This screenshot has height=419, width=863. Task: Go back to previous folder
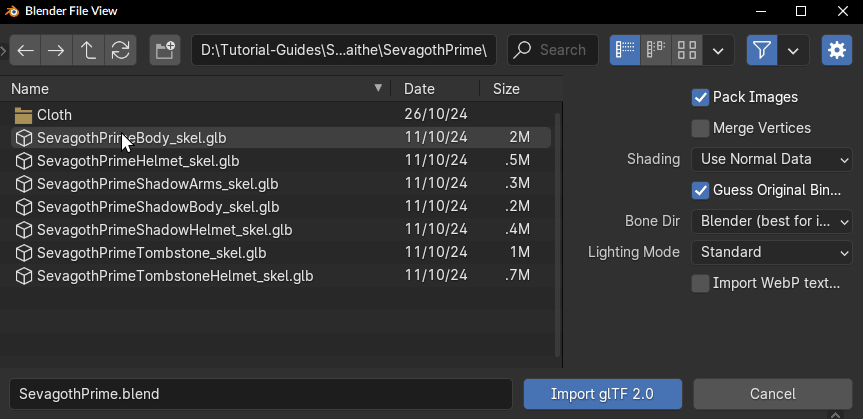pos(25,50)
